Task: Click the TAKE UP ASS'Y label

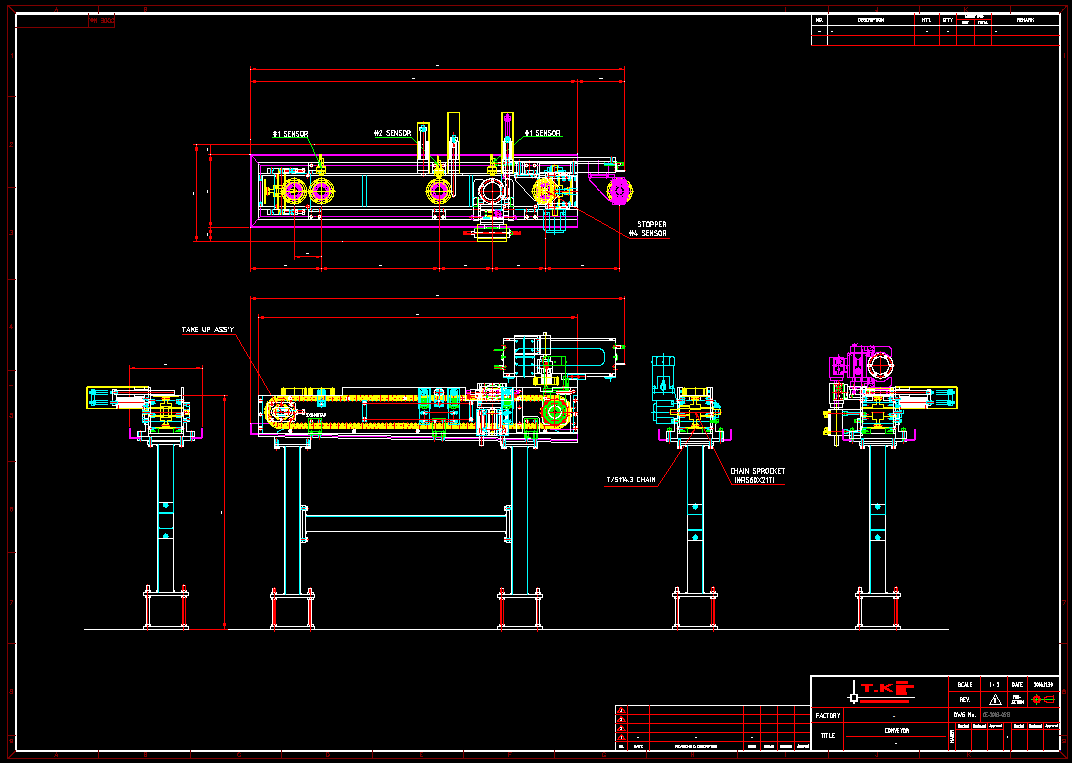Action: pyautogui.click(x=207, y=329)
